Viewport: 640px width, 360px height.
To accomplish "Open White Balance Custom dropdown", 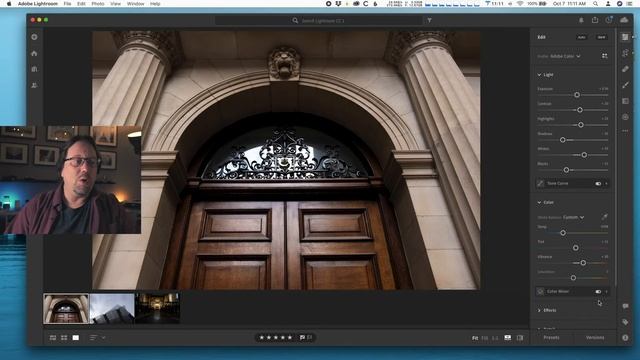I will pos(573,217).
